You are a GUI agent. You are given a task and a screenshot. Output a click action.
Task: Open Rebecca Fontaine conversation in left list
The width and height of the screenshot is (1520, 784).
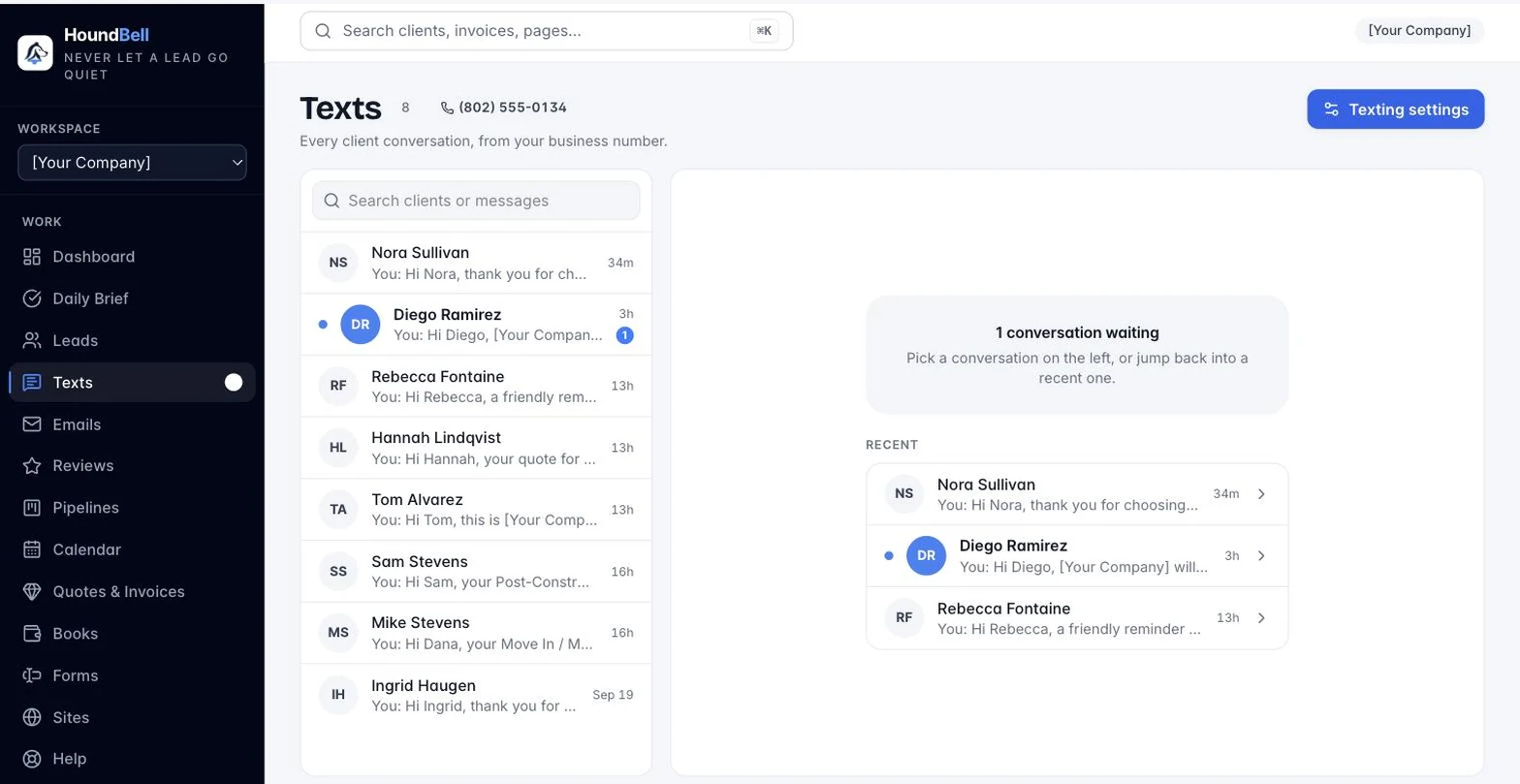476,387
